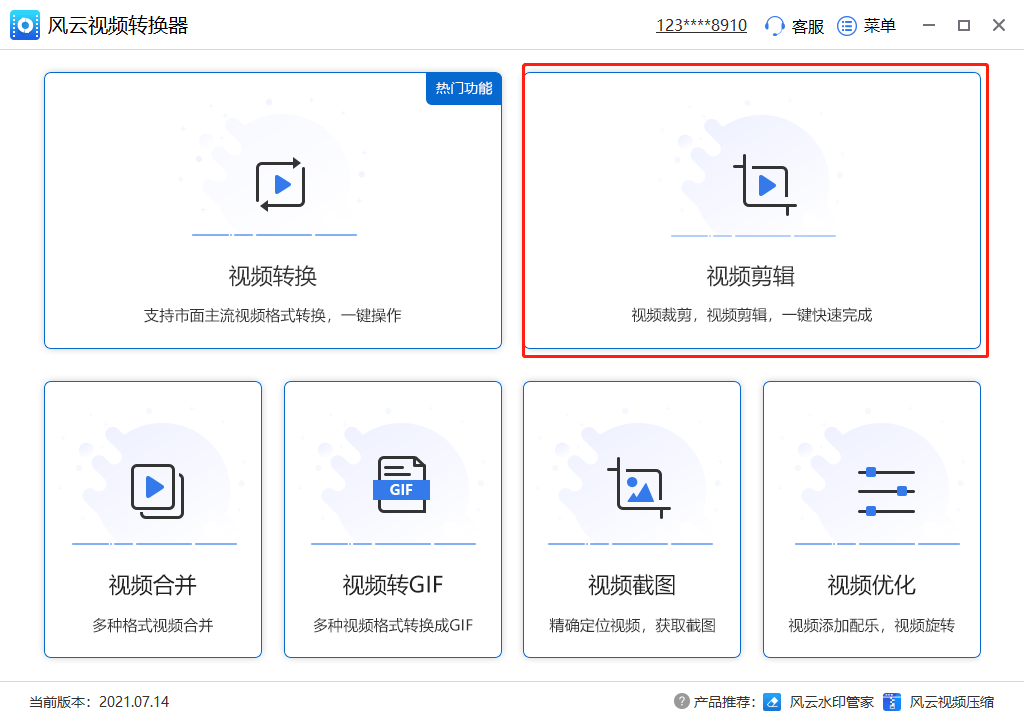
Task: Click description 支持市面主流视频格式转换，一键操作
Action: tap(272, 316)
